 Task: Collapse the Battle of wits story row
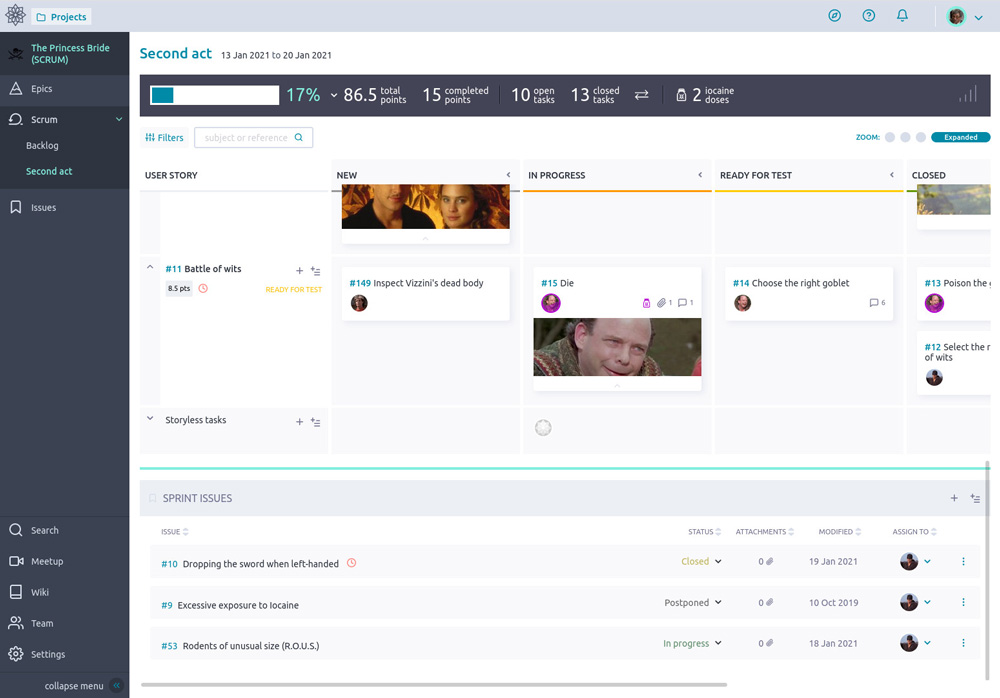point(150,267)
